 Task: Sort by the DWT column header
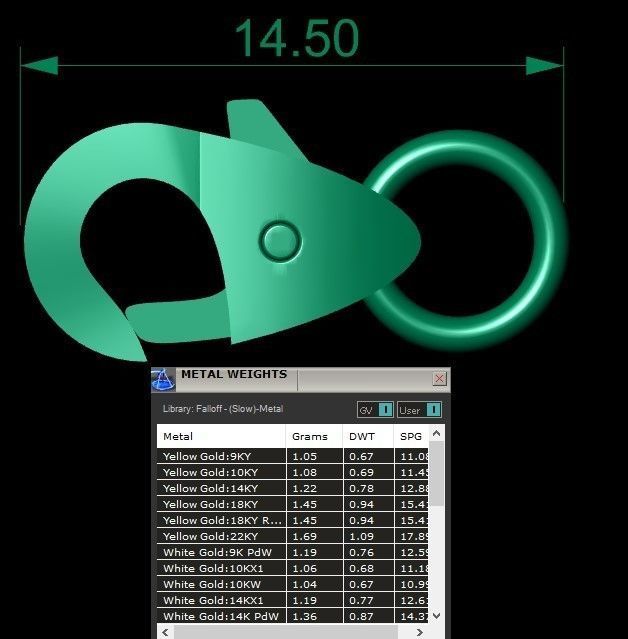368,436
